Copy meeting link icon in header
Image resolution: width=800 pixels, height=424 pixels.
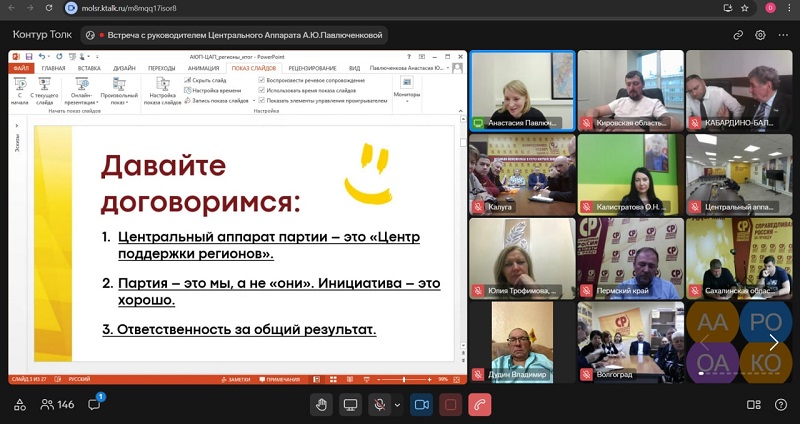tap(738, 34)
